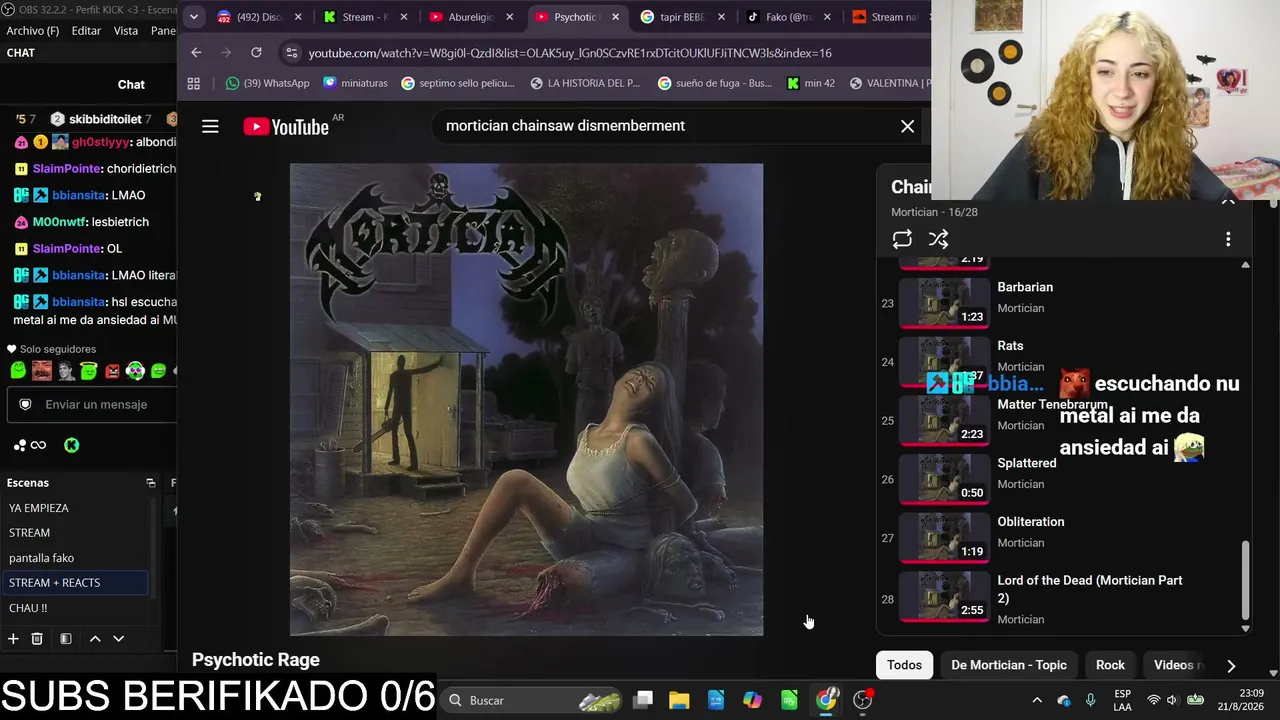The image size is (1280, 720).
Task: Switch to the tapir BEBE Google tab
Action: (682, 17)
